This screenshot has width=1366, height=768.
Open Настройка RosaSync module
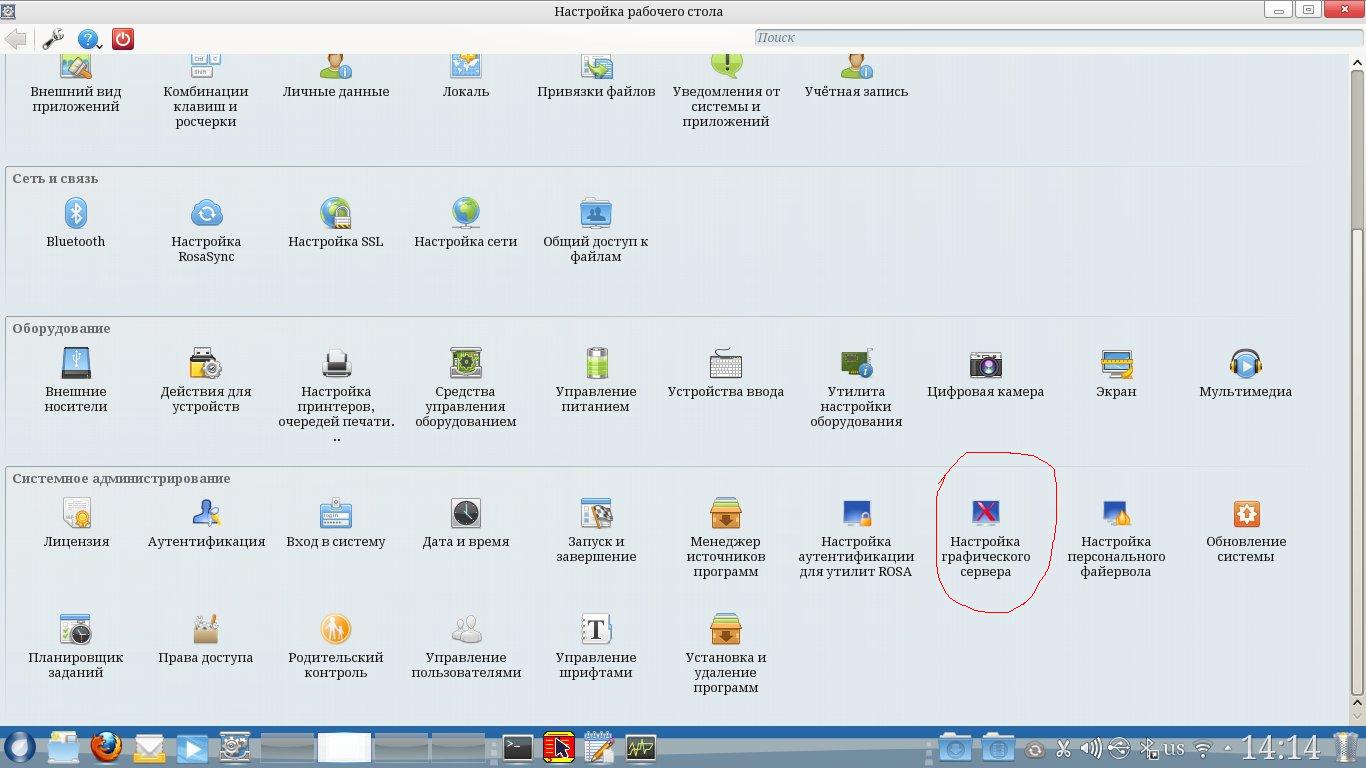[x=206, y=230]
